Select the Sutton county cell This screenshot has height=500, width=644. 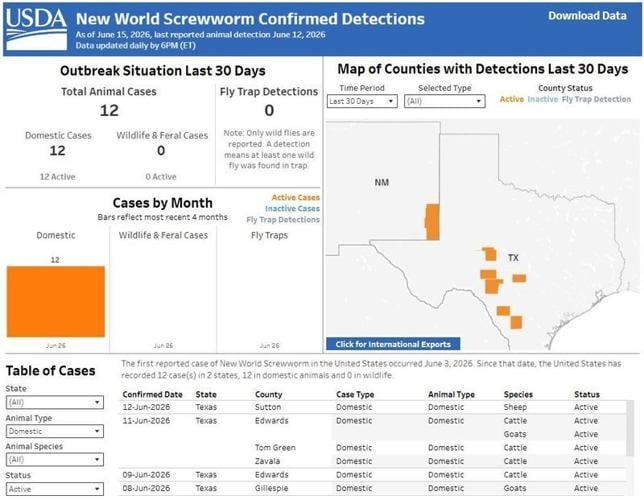(x=268, y=407)
